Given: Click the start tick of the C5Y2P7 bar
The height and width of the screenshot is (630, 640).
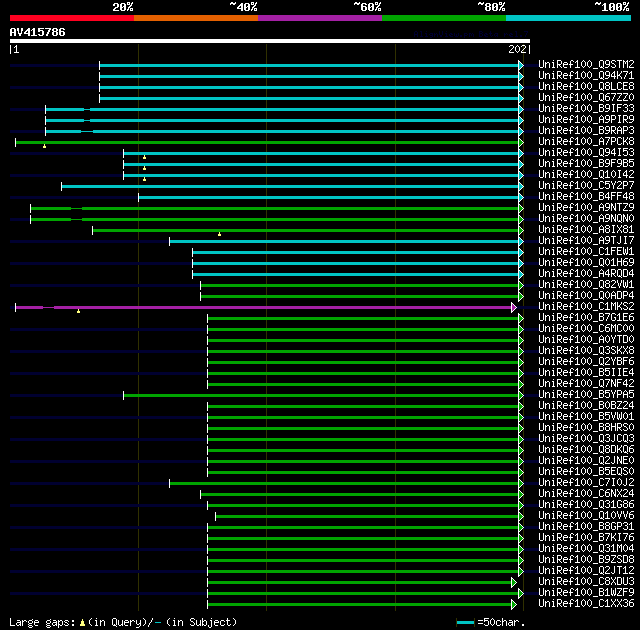Looking at the screenshot, I should pyautogui.click(x=62, y=186).
